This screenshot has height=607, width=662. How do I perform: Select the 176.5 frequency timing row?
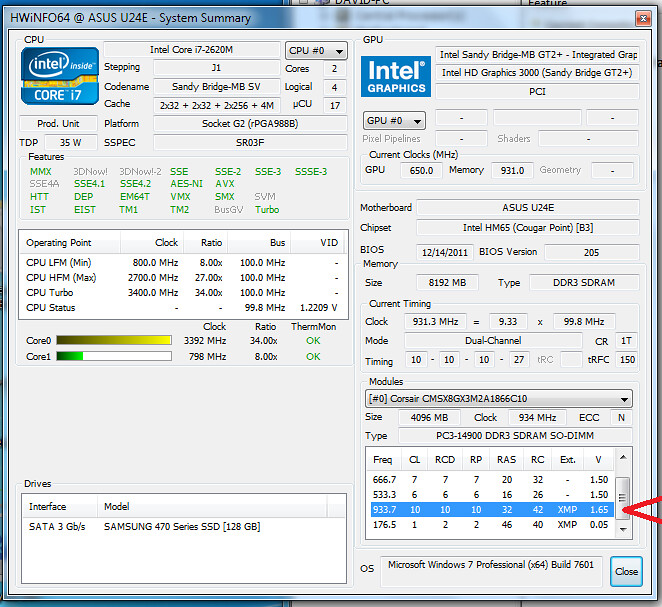click(x=491, y=525)
